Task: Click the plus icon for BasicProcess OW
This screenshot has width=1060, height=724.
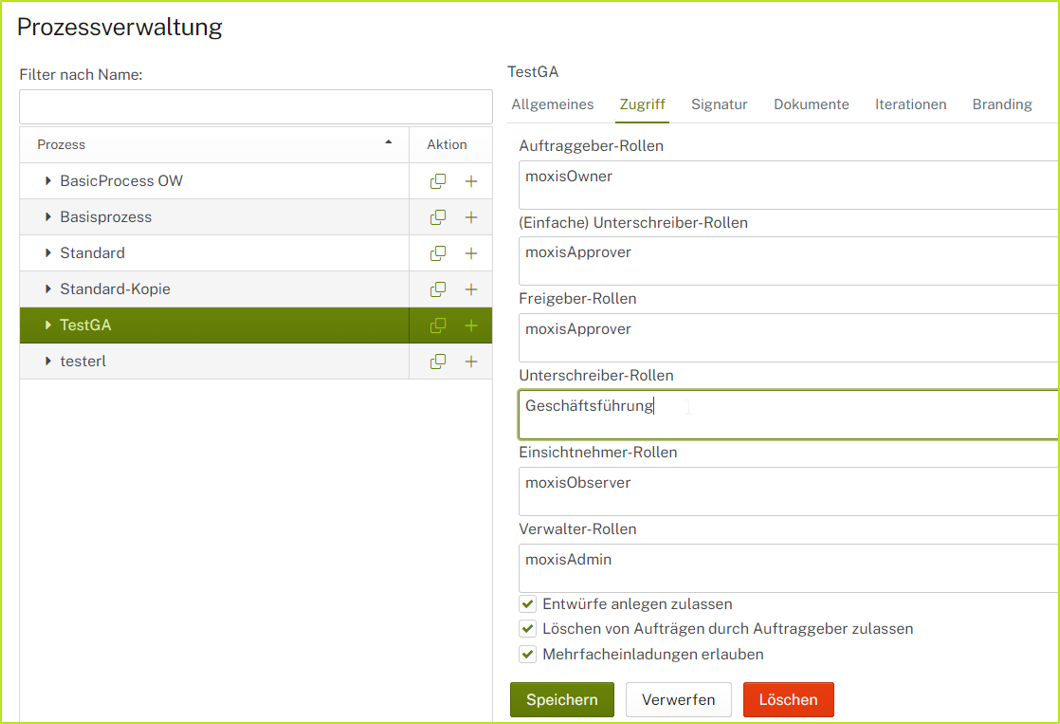Action: pyautogui.click(x=470, y=181)
